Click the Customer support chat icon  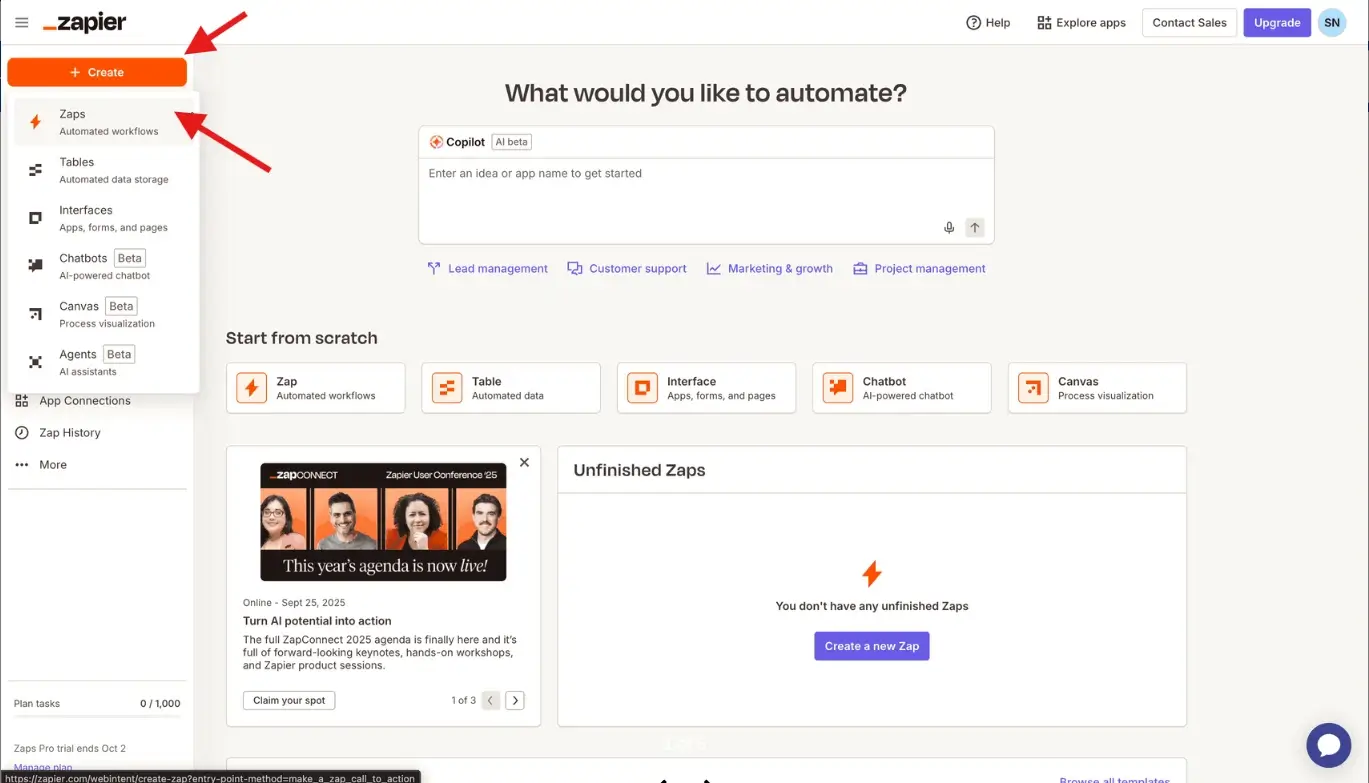click(x=575, y=269)
